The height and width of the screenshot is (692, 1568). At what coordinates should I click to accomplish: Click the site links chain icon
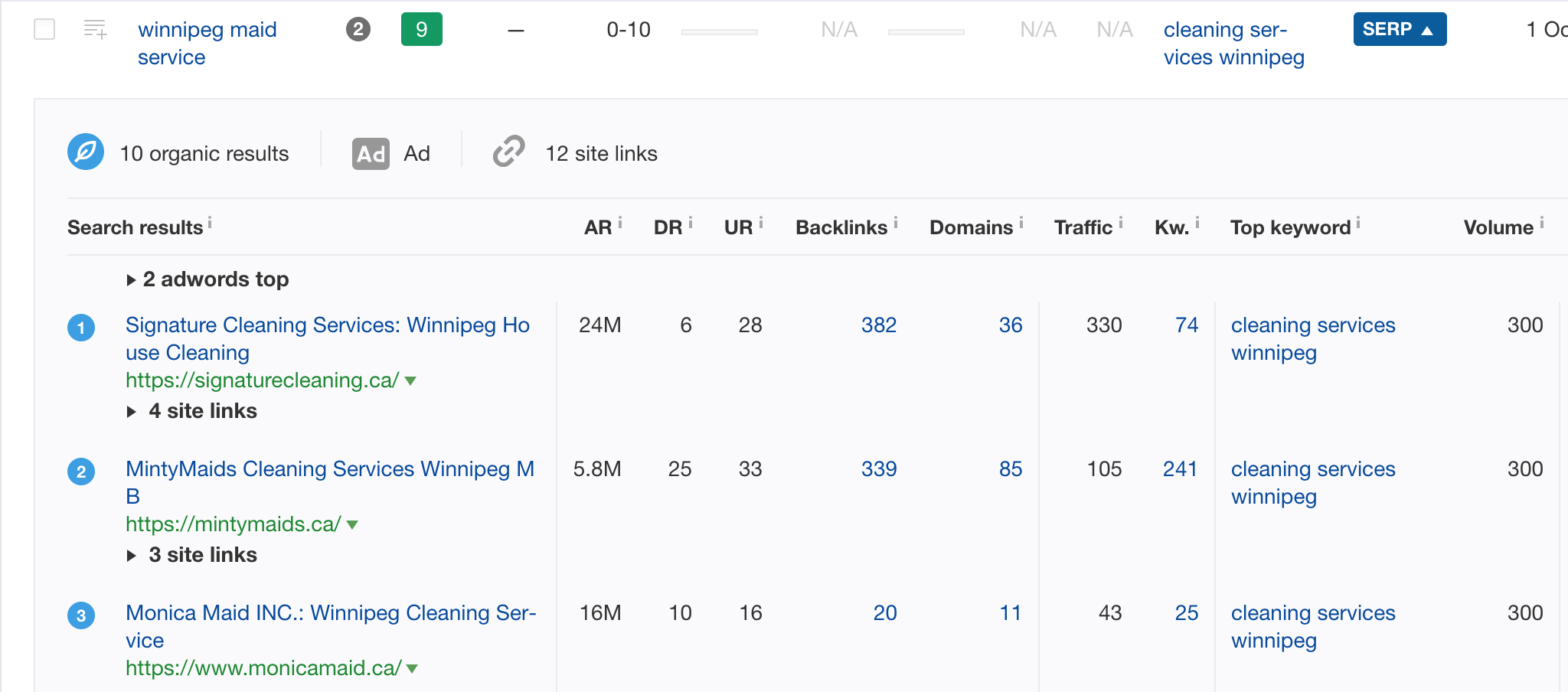[509, 152]
